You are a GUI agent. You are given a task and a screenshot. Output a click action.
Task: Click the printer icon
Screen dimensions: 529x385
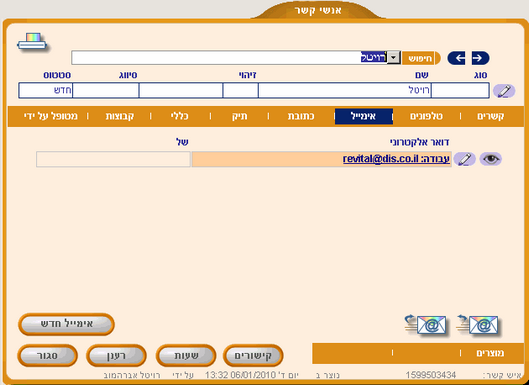[x=32, y=42]
